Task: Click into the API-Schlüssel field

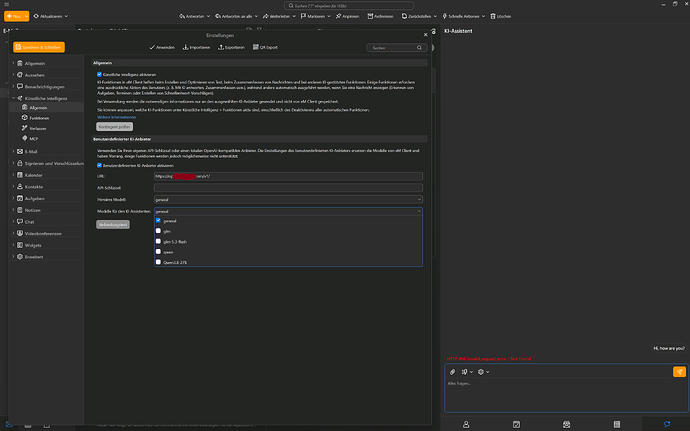Action: tap(288, 188)
